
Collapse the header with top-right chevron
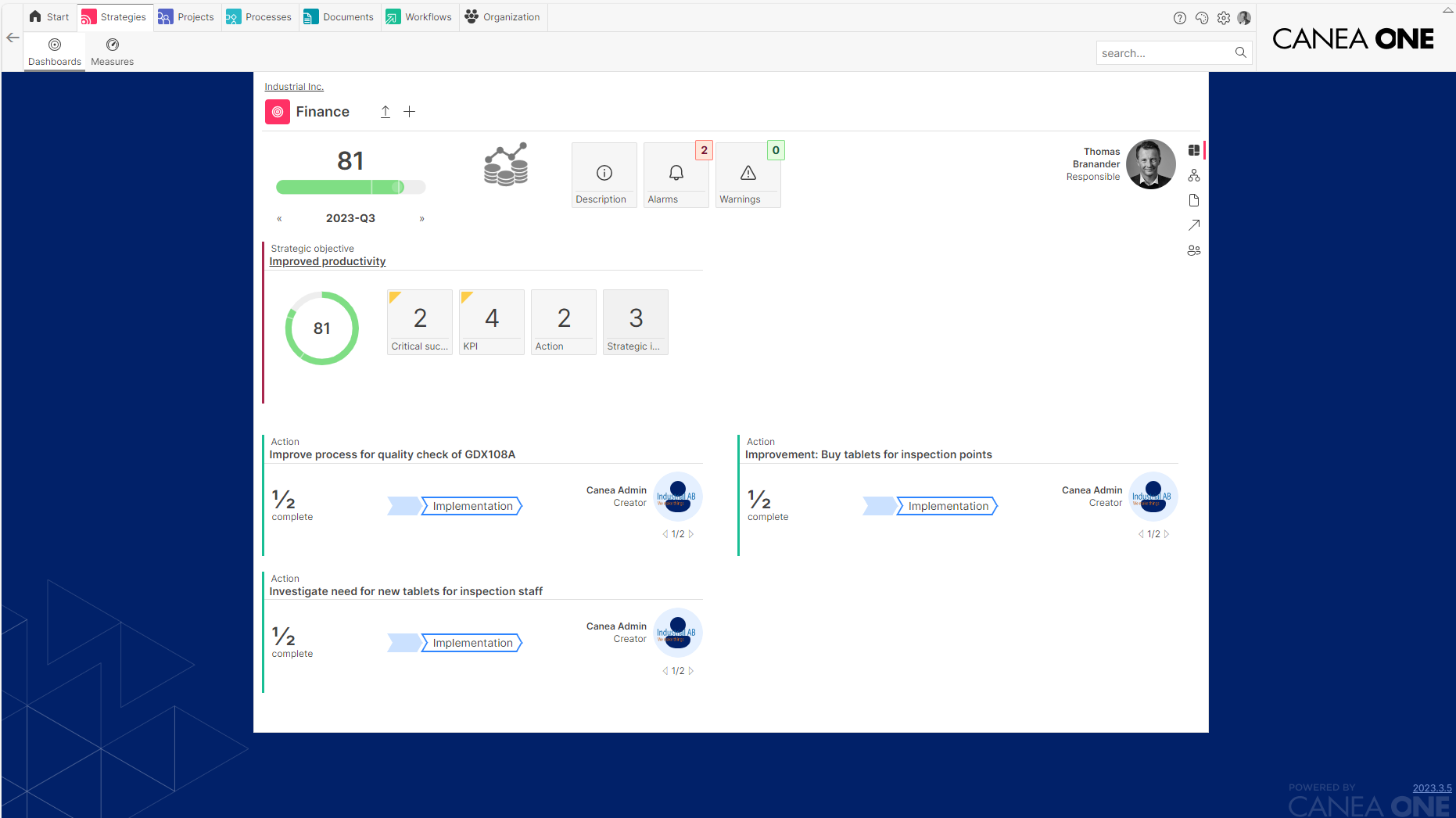pos(1447,10)
